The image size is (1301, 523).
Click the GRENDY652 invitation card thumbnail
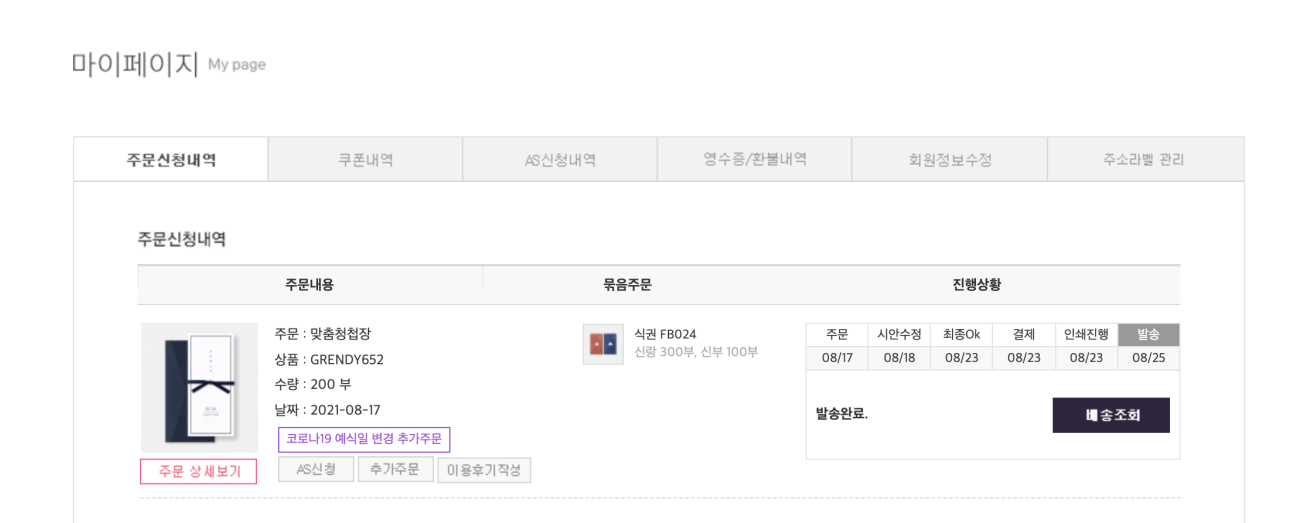point(199,387)
